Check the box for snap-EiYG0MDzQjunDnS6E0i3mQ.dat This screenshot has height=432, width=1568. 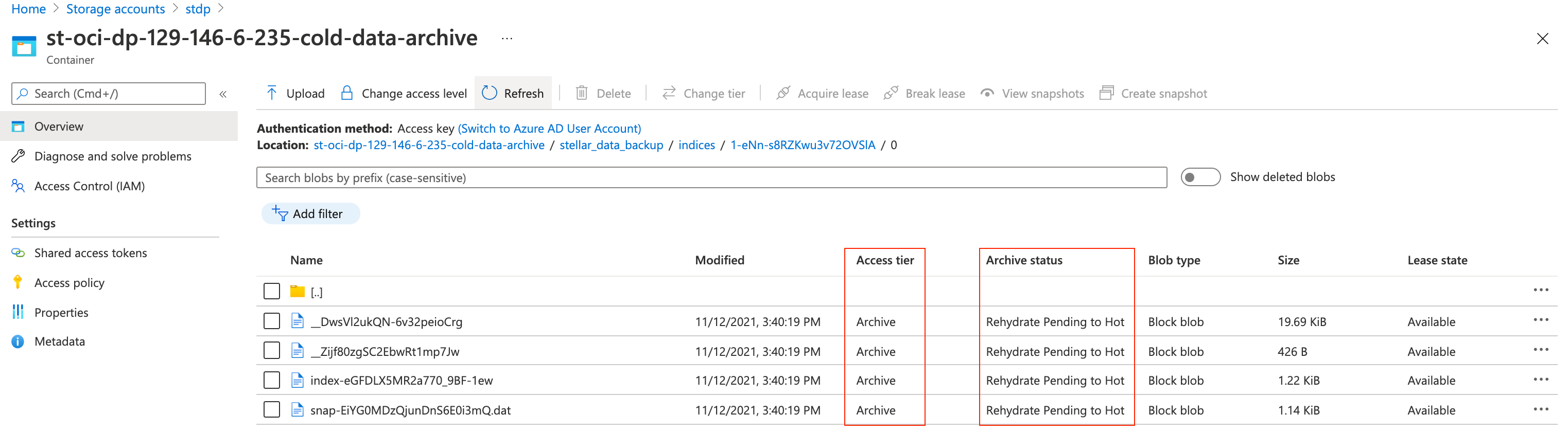click(x=271, y=409)
